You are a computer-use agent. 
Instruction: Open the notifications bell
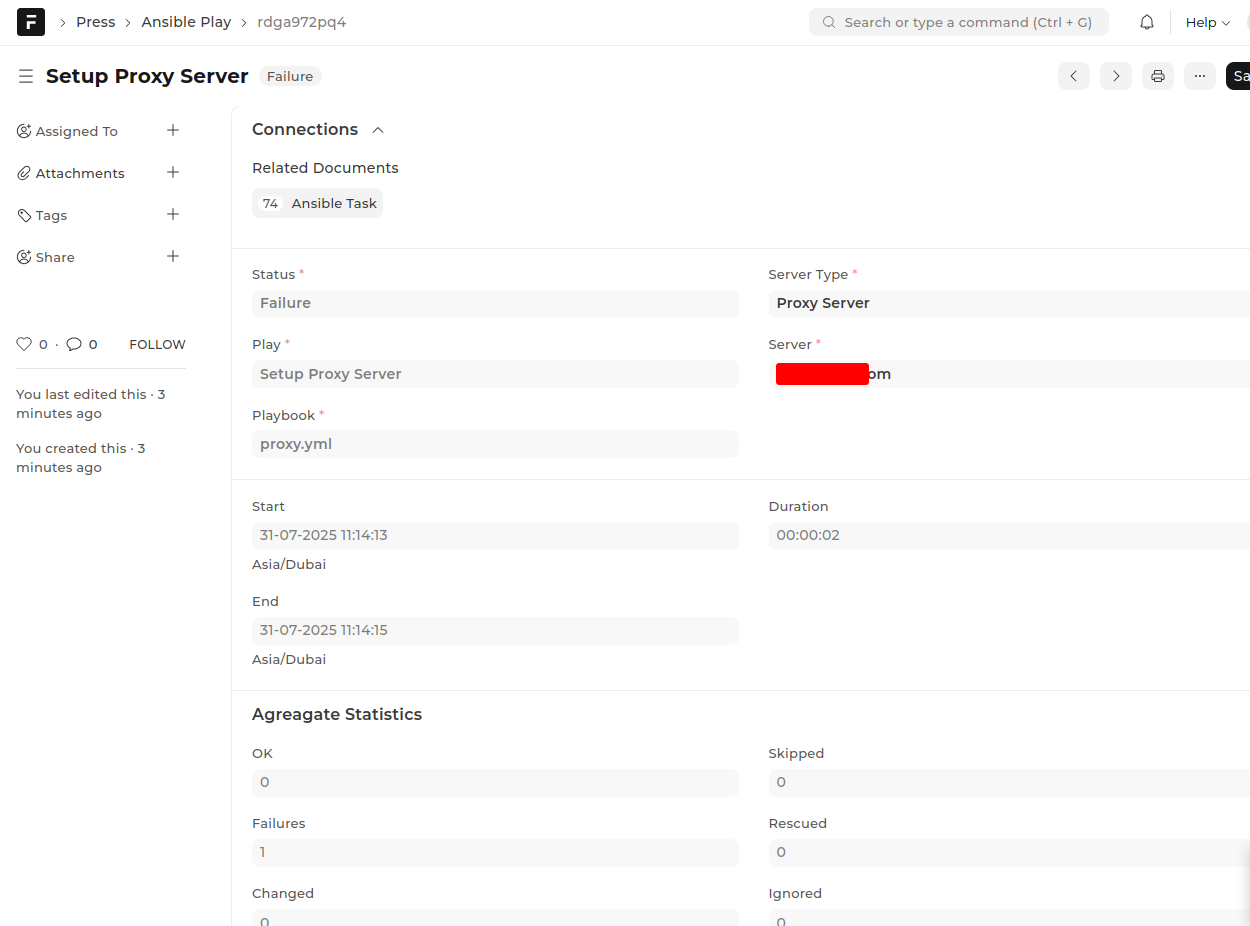[x=1146, y=21]
